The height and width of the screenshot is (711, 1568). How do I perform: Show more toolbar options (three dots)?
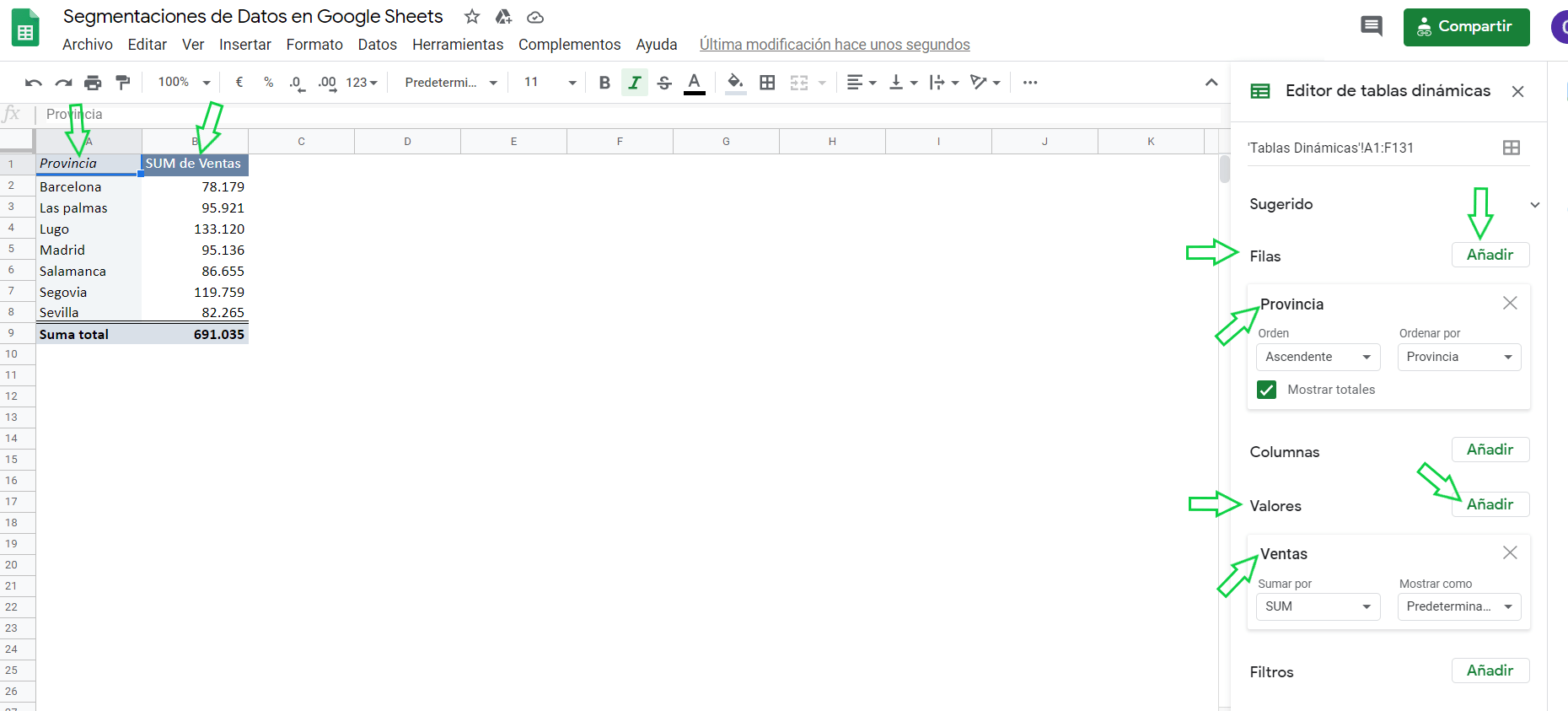[1030, 83]
